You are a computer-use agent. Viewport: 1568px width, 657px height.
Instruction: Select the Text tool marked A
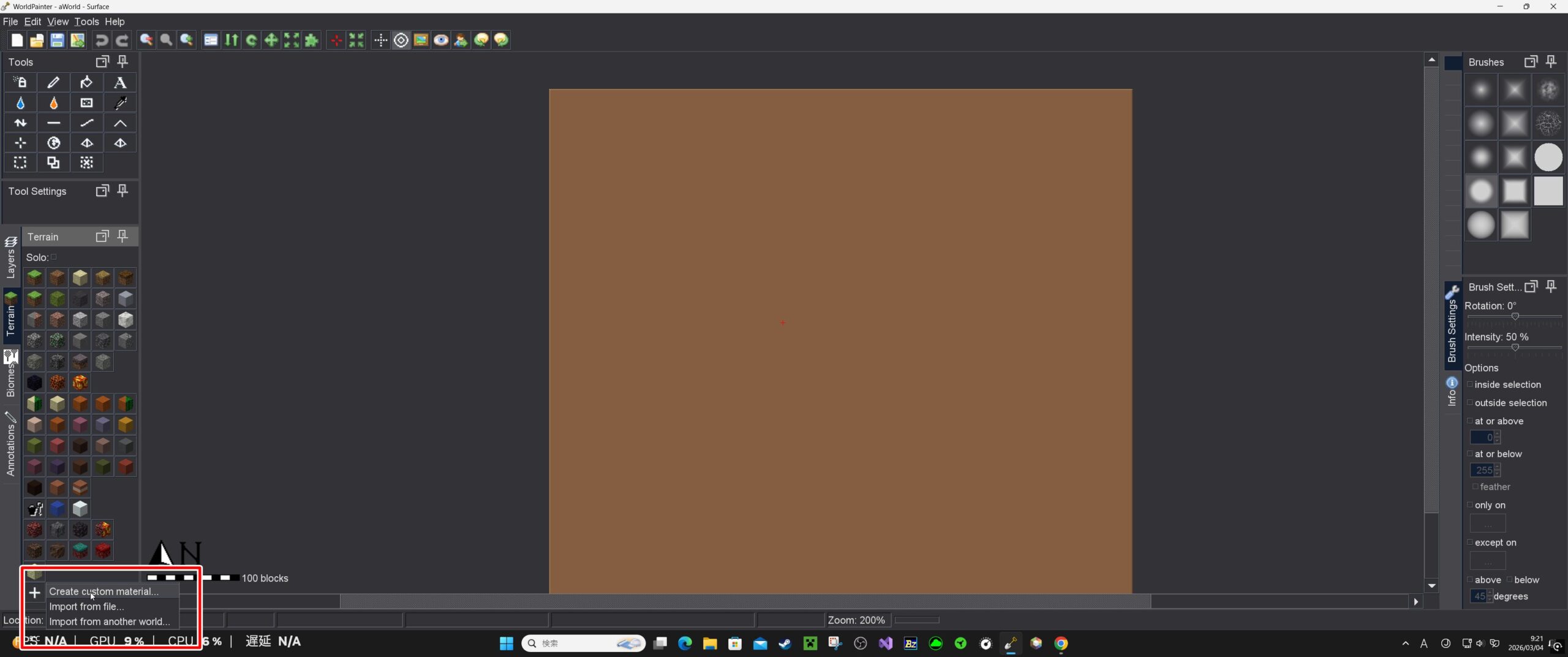pos(120,82)
